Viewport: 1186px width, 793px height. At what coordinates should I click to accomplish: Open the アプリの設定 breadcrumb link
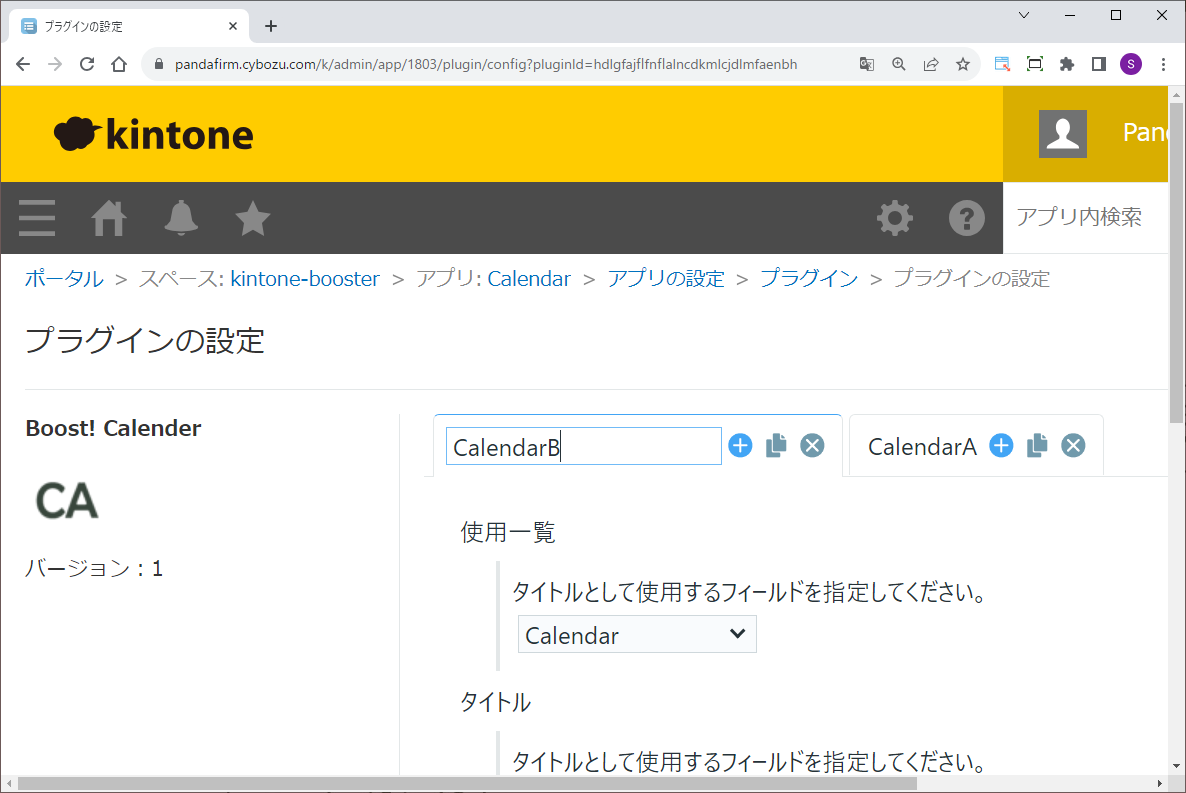click(x=665, y=279)
